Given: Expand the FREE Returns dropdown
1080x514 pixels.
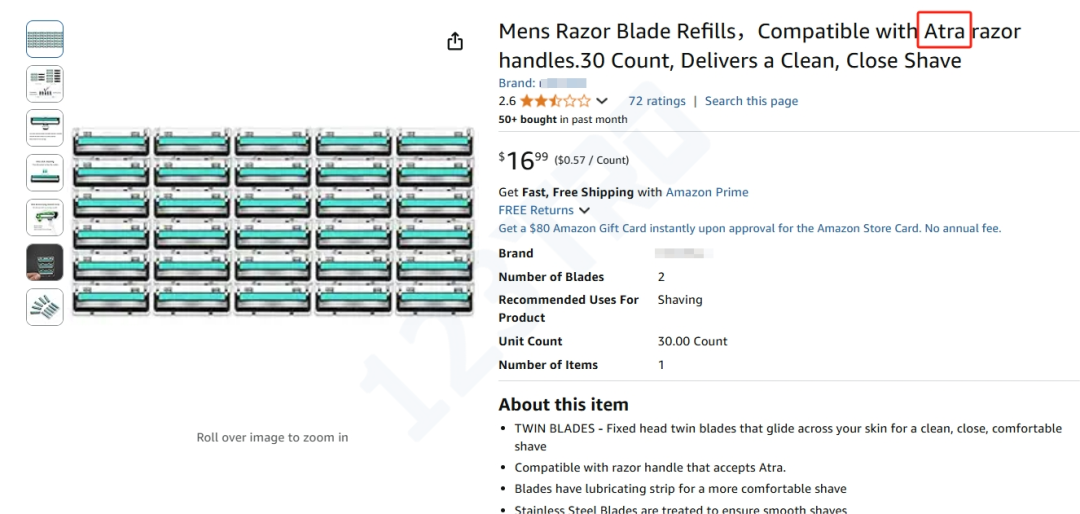Looking at the screenshot, I should pos(584,210).
